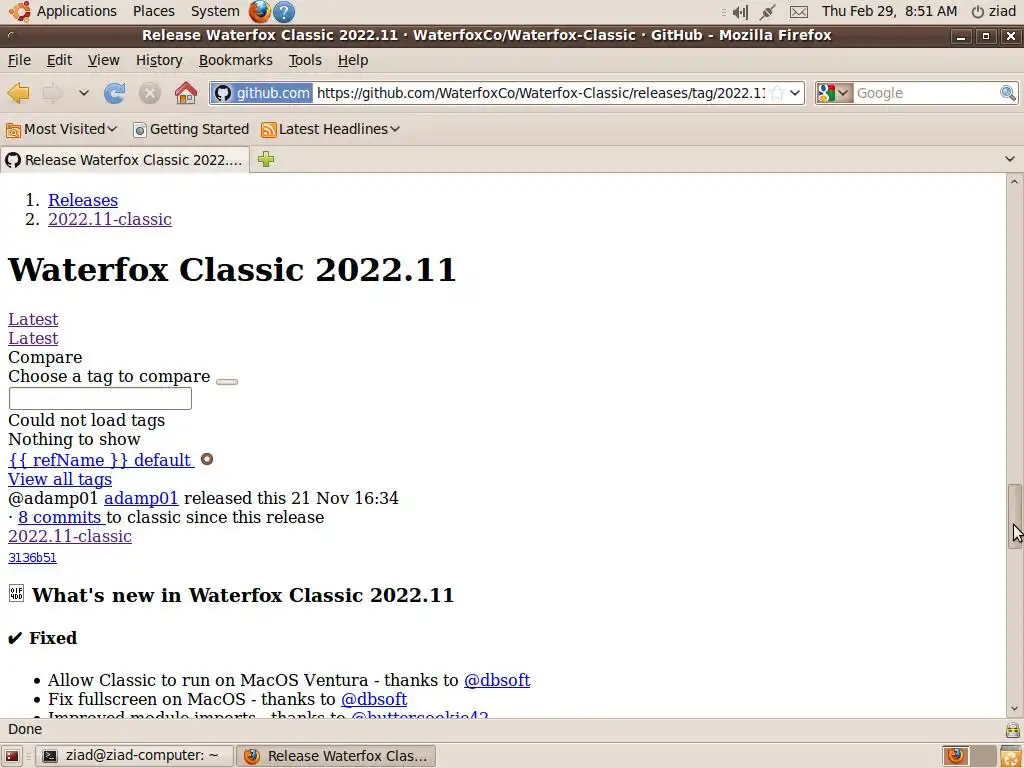This screenshot has height=768, width=1024.
Task: Click the network connection panel icon
Action: coord(768,11)
